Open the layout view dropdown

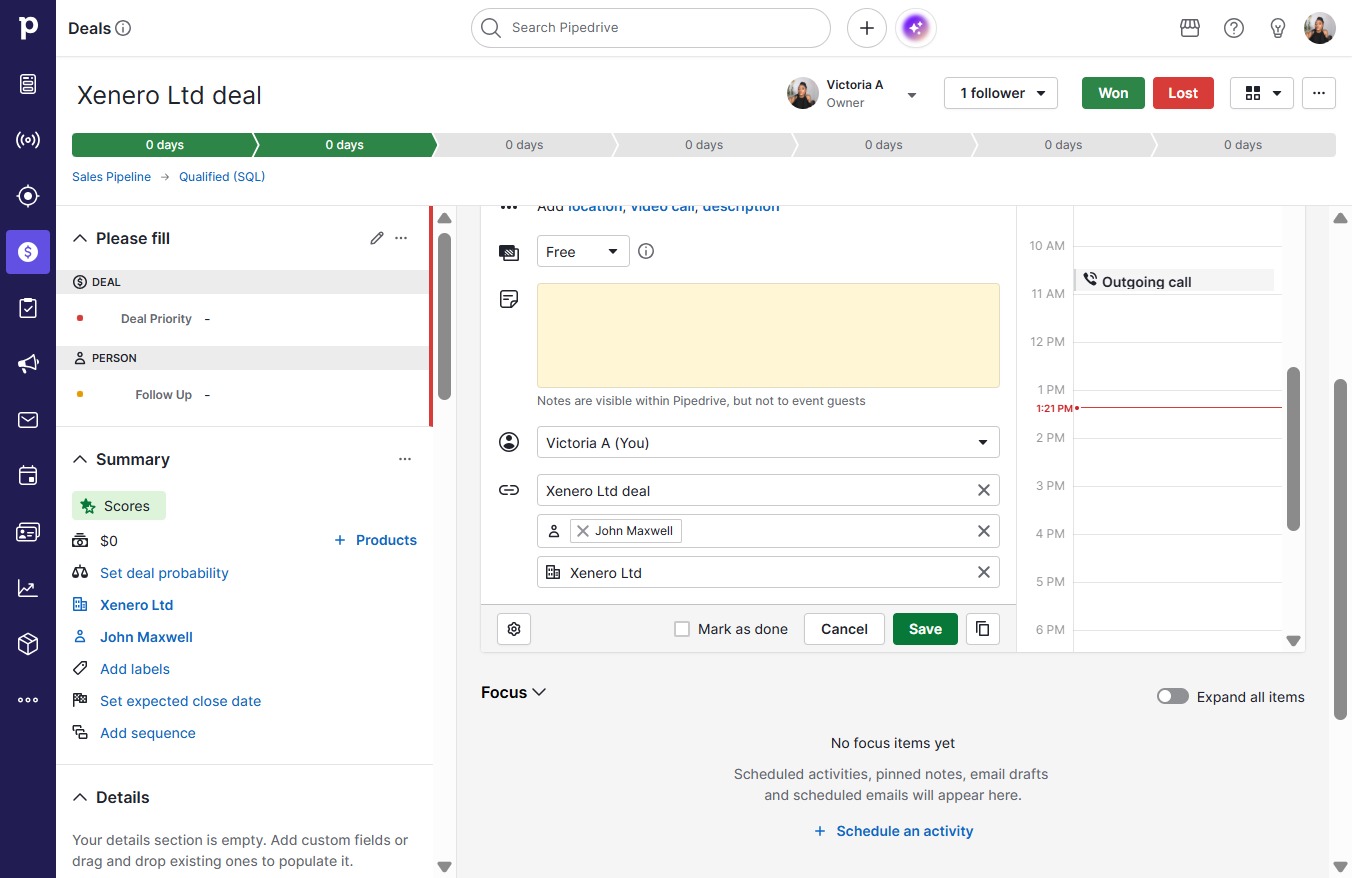[1262, 93]
